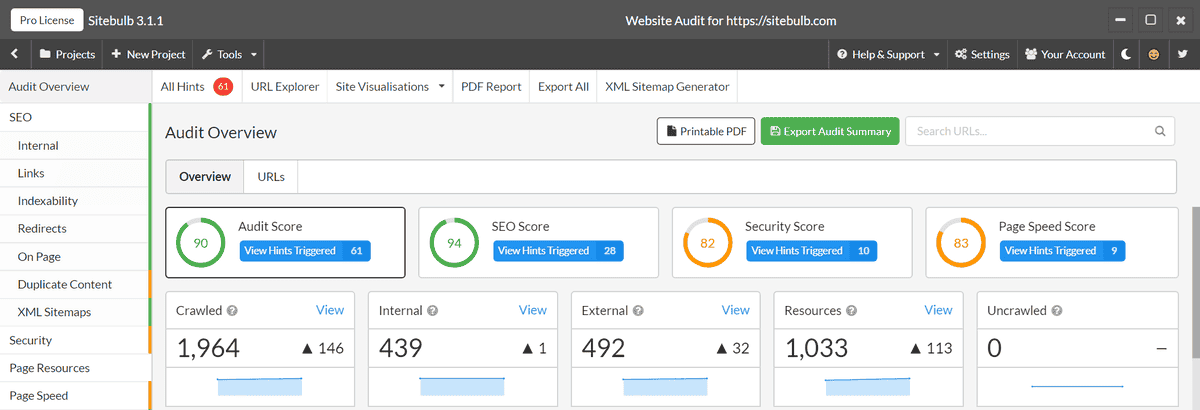This screenshot has width=1200, height=410.
Task: Click the Search URLs input field
Action: pyautogui.click(x=1028, y=131)
